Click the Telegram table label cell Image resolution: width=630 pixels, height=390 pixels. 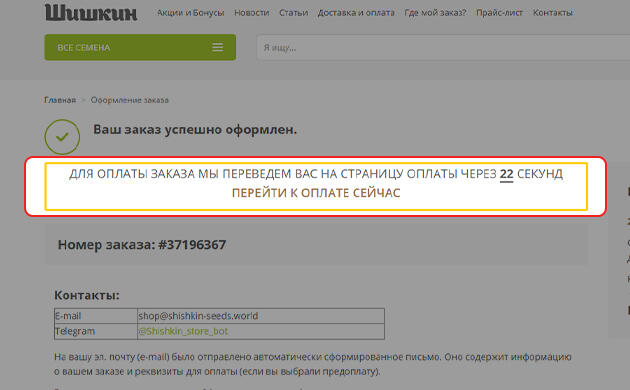click(96, 331)
